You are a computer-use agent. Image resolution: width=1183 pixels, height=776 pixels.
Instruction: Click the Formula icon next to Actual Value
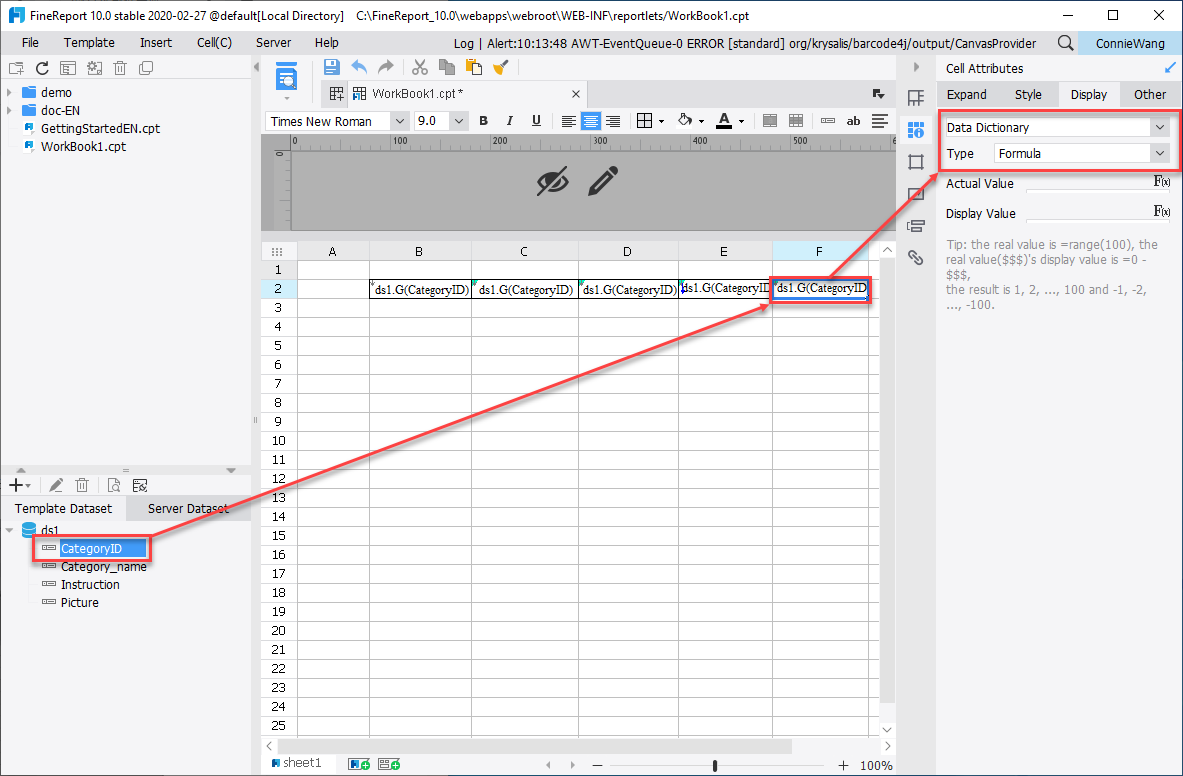tap(1162, 182)
